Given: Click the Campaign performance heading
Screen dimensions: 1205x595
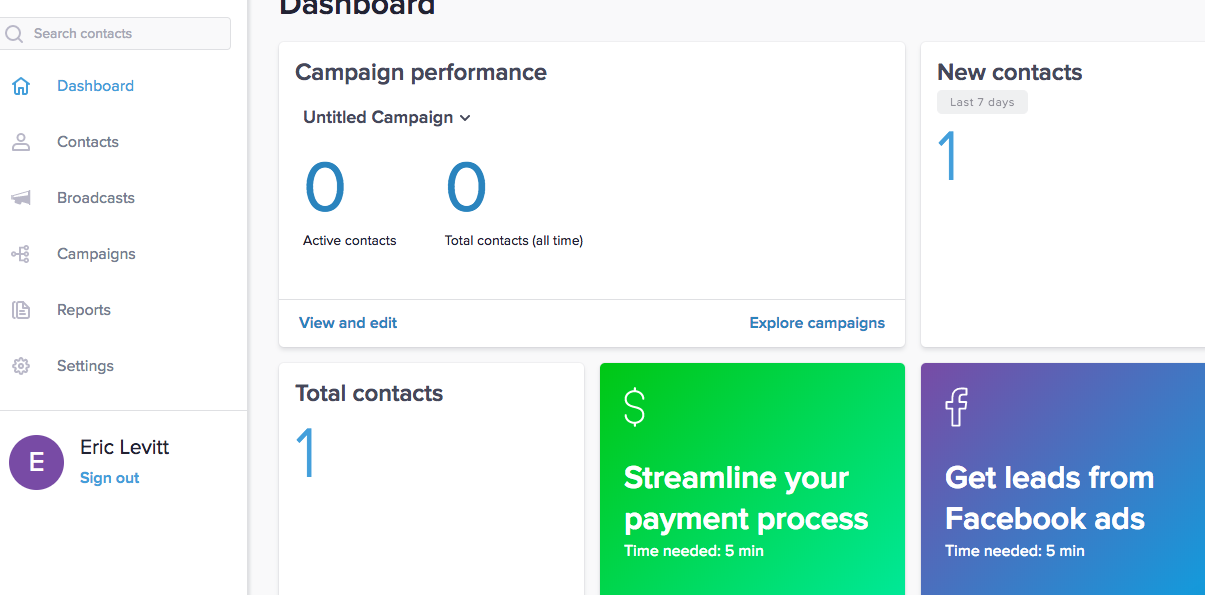Looking at the screenshot, I should point(421,72).
